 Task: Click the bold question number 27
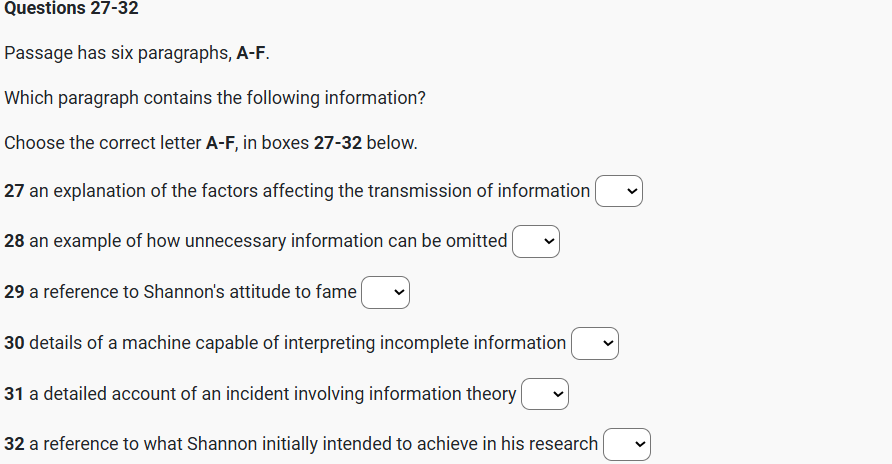click(x=14, y=191)
